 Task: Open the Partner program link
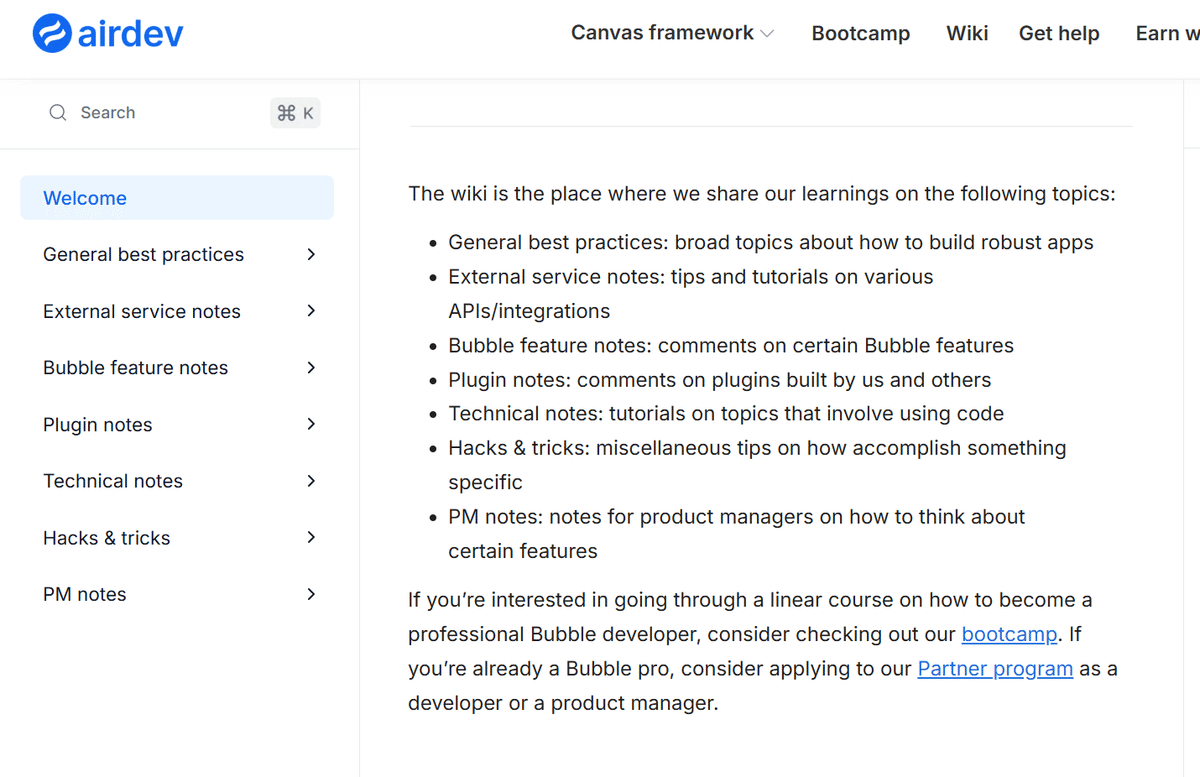pyautogui.click(x=995, y=669)
